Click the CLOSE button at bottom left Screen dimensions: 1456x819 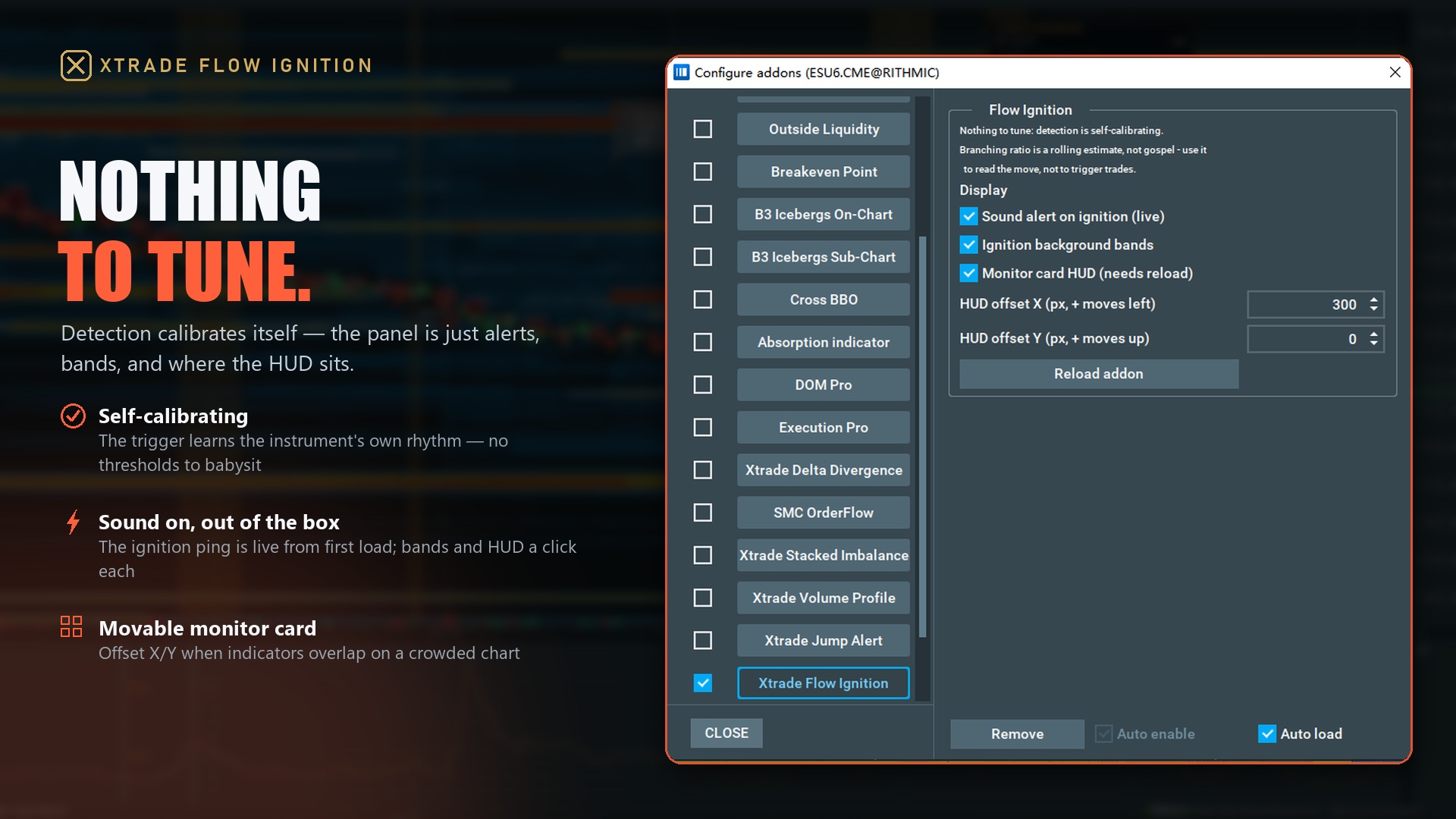pos(726,733)
